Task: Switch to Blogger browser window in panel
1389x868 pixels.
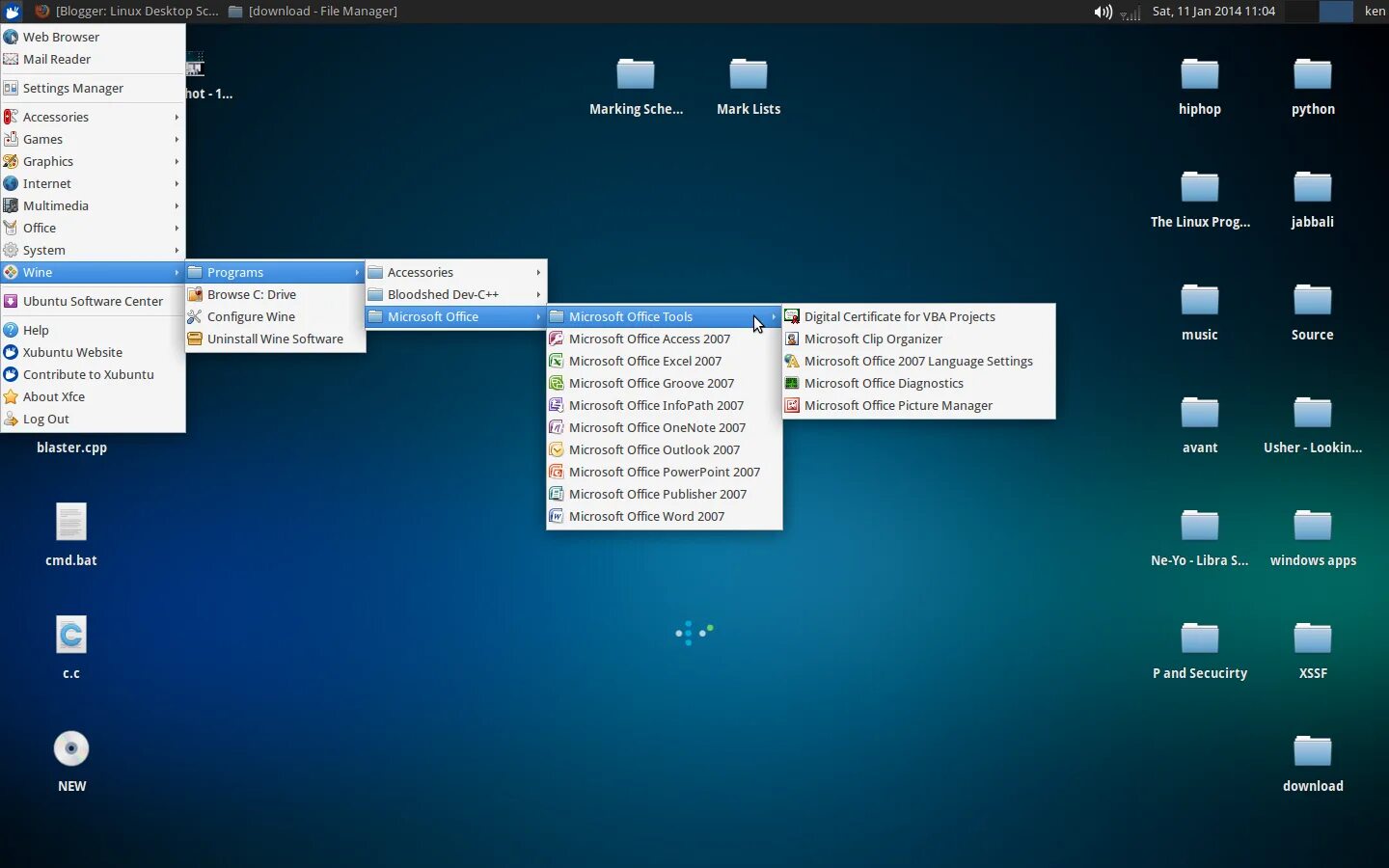Action: (x=125, y=12)
